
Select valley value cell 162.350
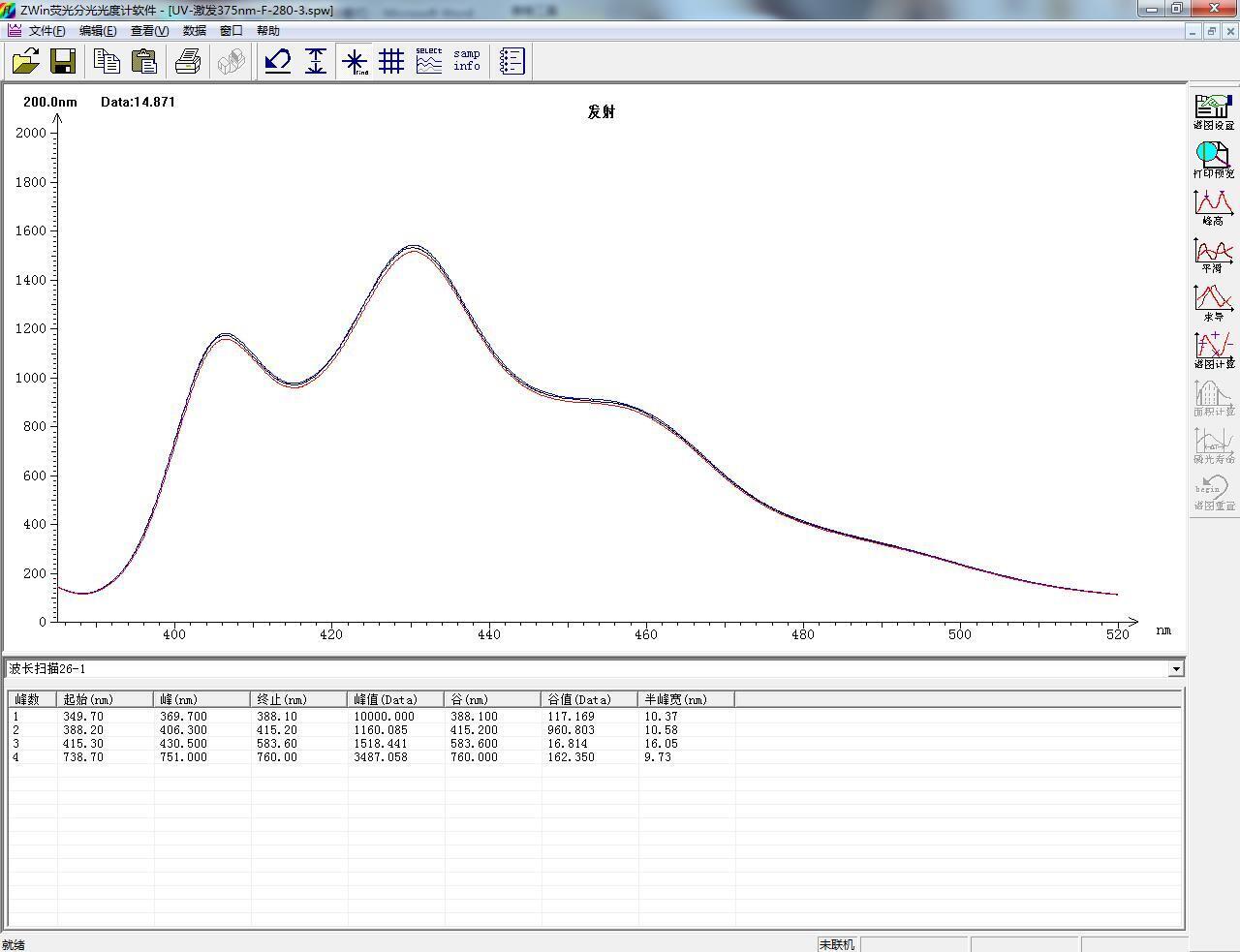(572, 757)
